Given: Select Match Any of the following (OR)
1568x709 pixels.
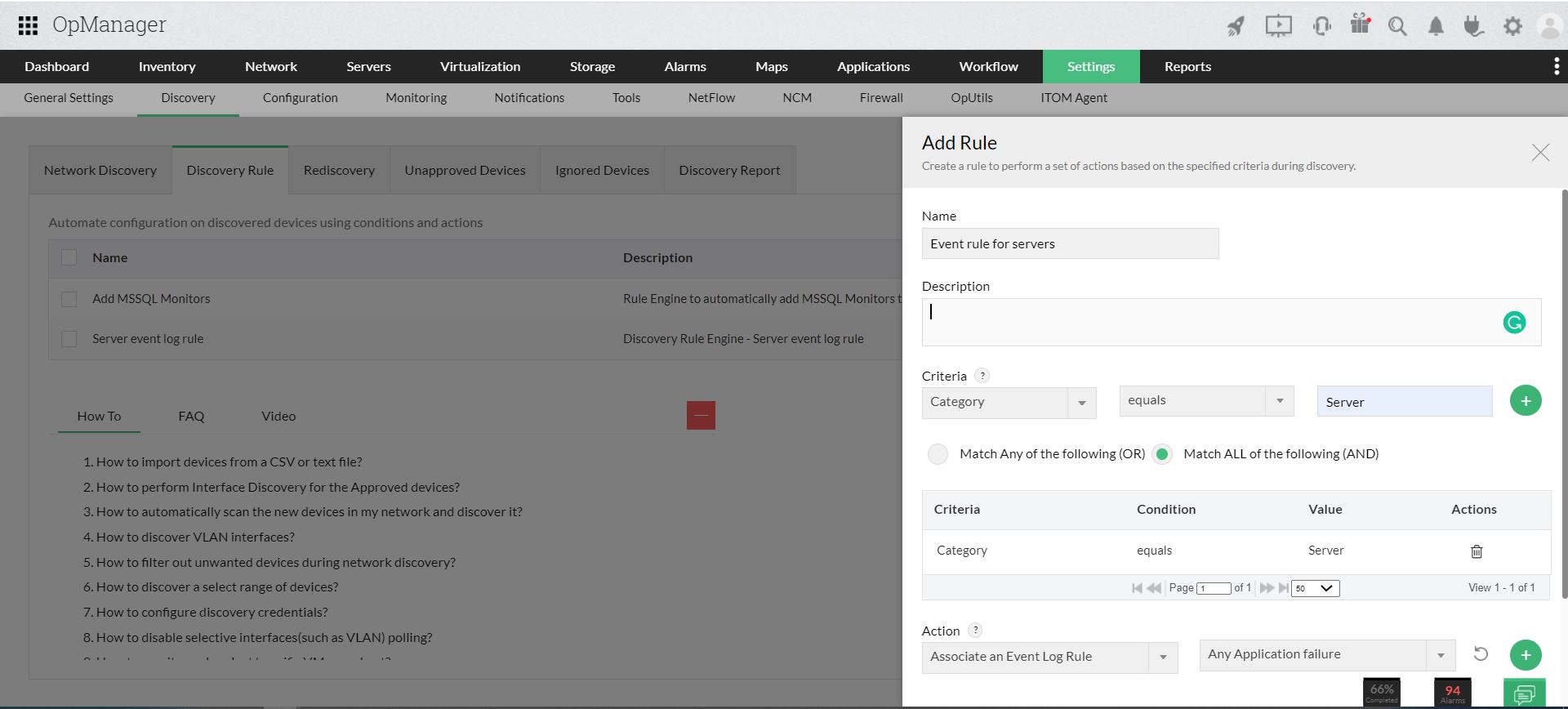Looking at the screenshot, I should (938, 454).
